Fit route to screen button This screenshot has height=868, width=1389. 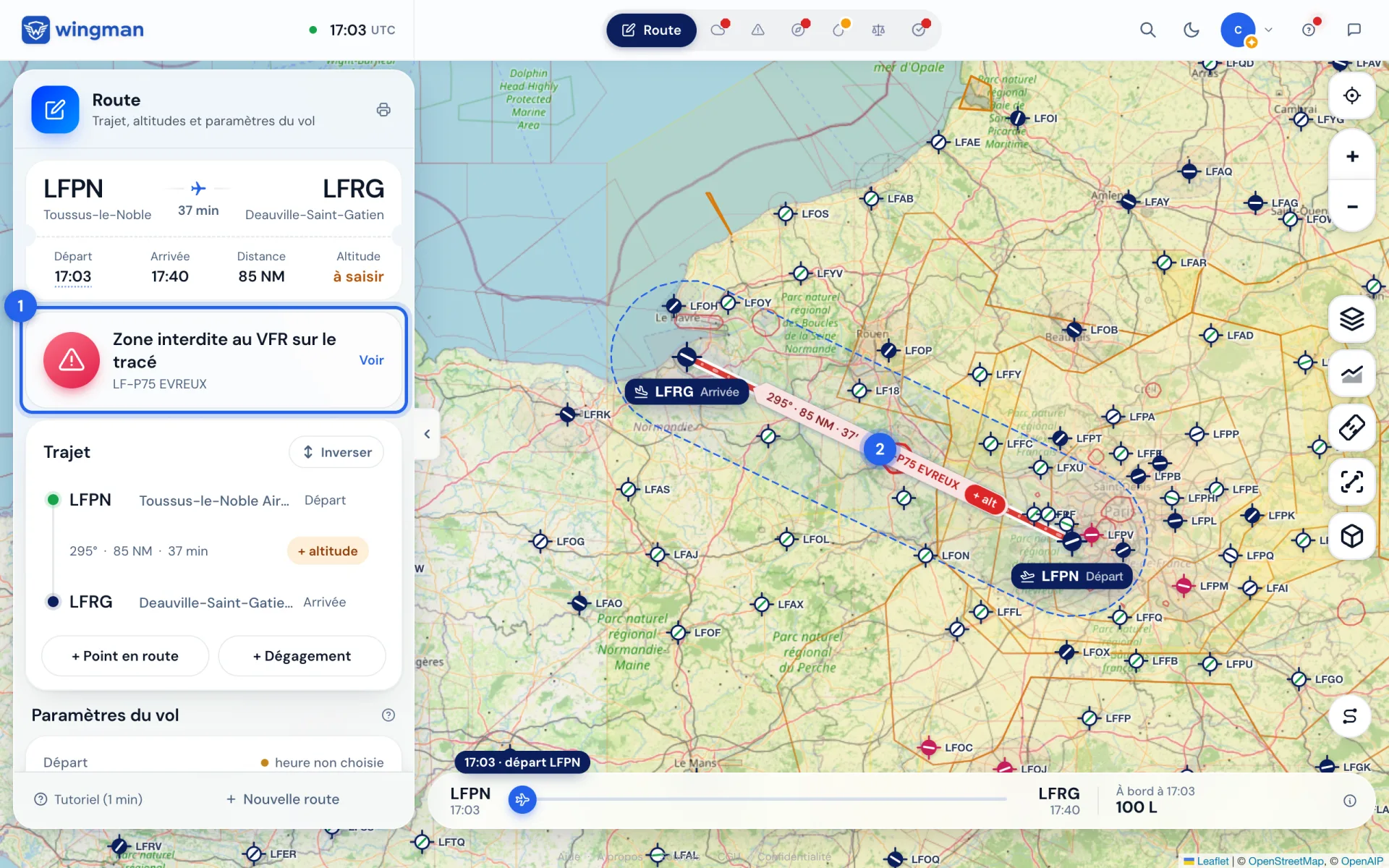pos(1351,482)
